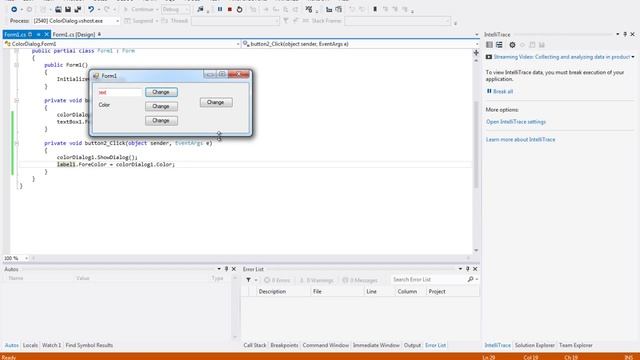
Task: Open the Error List window options arrow
Action: pos(460,269)
